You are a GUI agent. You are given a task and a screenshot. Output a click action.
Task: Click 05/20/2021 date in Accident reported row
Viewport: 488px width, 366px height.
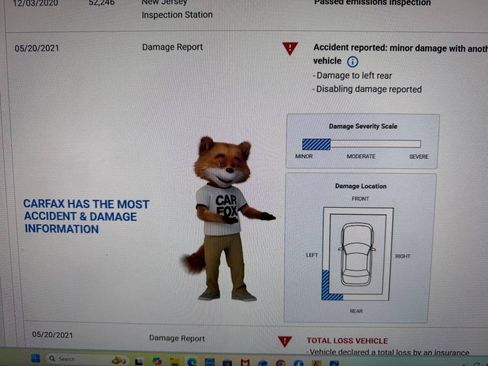pyautogui.click(x=37, y=48)
